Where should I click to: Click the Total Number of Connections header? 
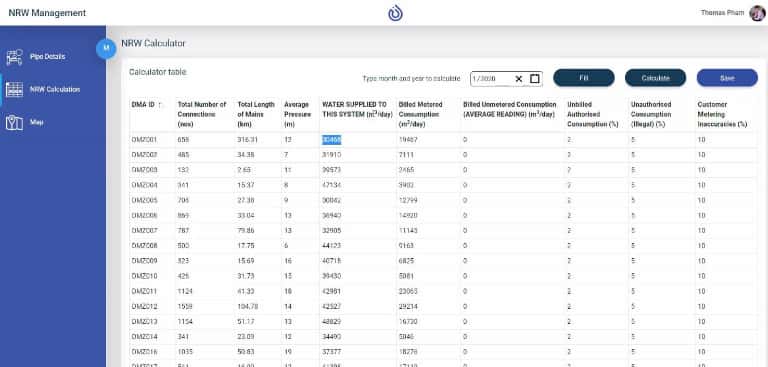pyautogui.click(x=202, y=114)
